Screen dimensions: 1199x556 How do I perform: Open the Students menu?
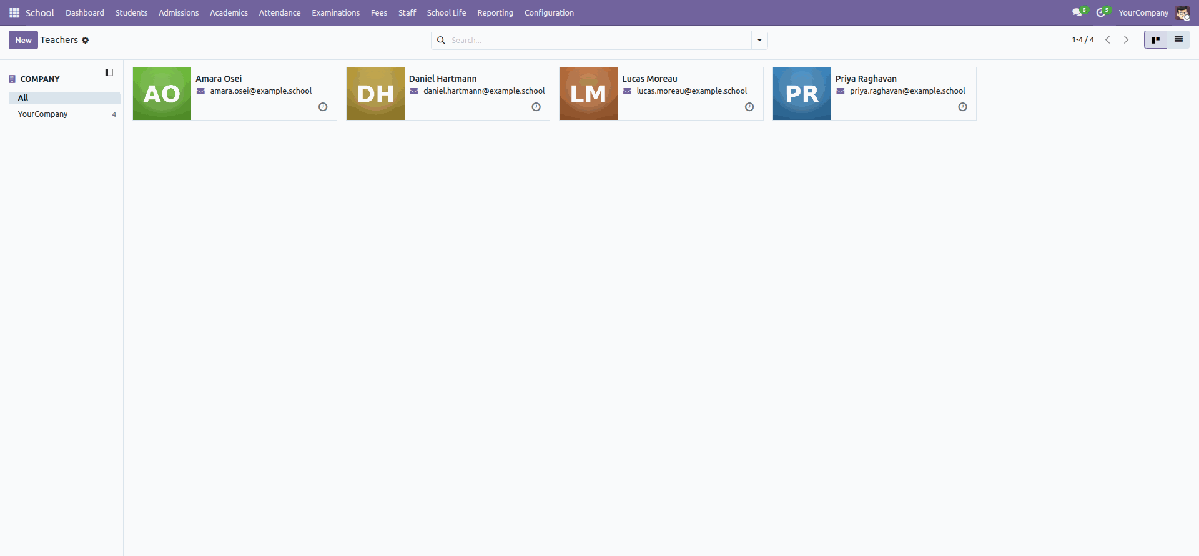(x=132, y=13)
